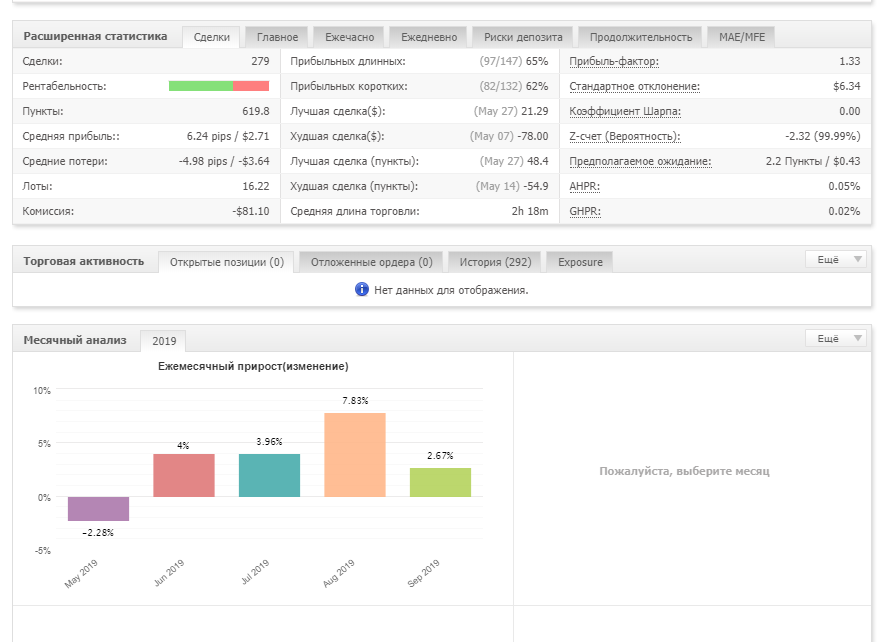Click the Стандартное отклонение label
881x642 pixels.
pyautogui.click(x=634, y=86)
